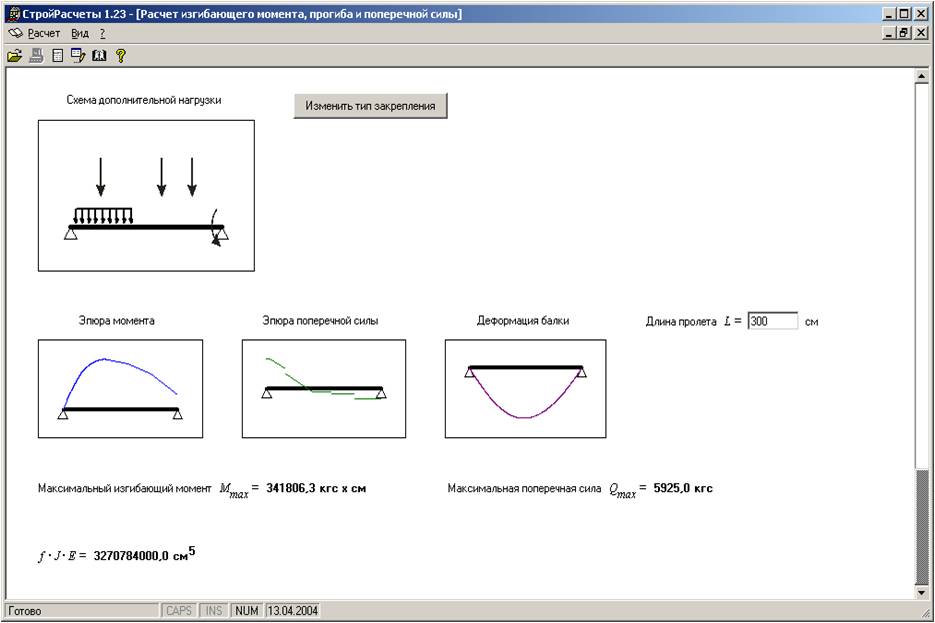Image resolution: width=935 pixels, height=623 pixels.
Task: Click the Эпюра поперечной силы caption
Action: (x=320, y=321)
